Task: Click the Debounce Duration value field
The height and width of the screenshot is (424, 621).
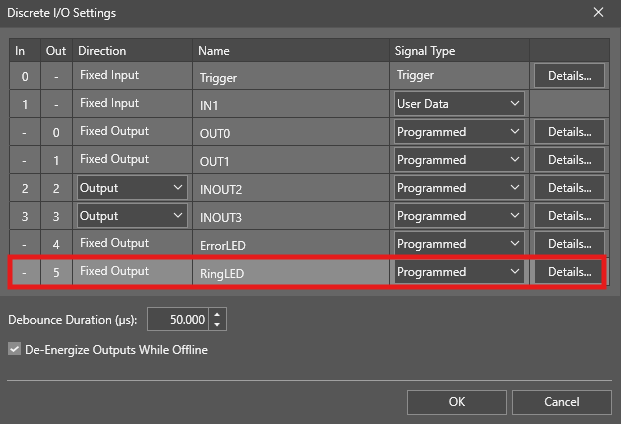Action: pos(178,319)
